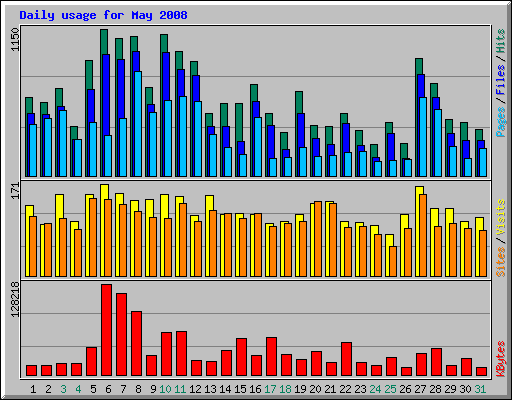Viewport: 512px width, 400px height.
Task: Click the orange Visits bar for day 25
Action: (x=393, y=261)
